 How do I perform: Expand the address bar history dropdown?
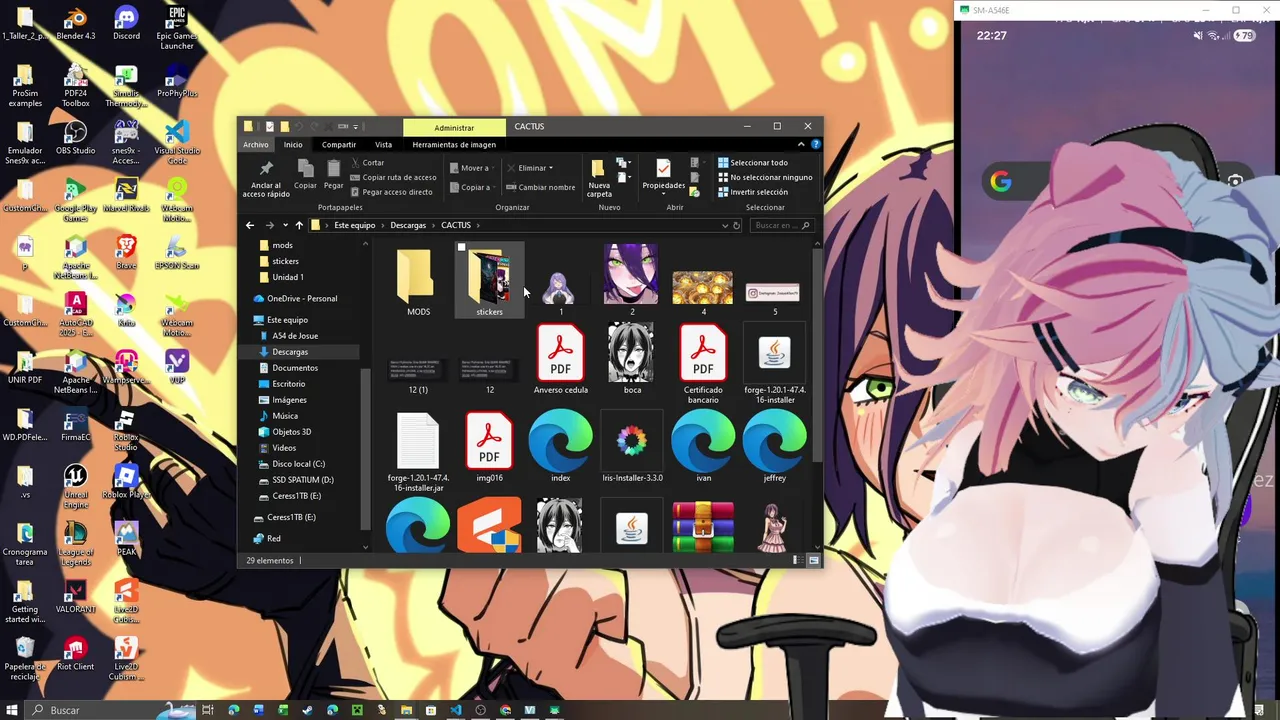725,225
